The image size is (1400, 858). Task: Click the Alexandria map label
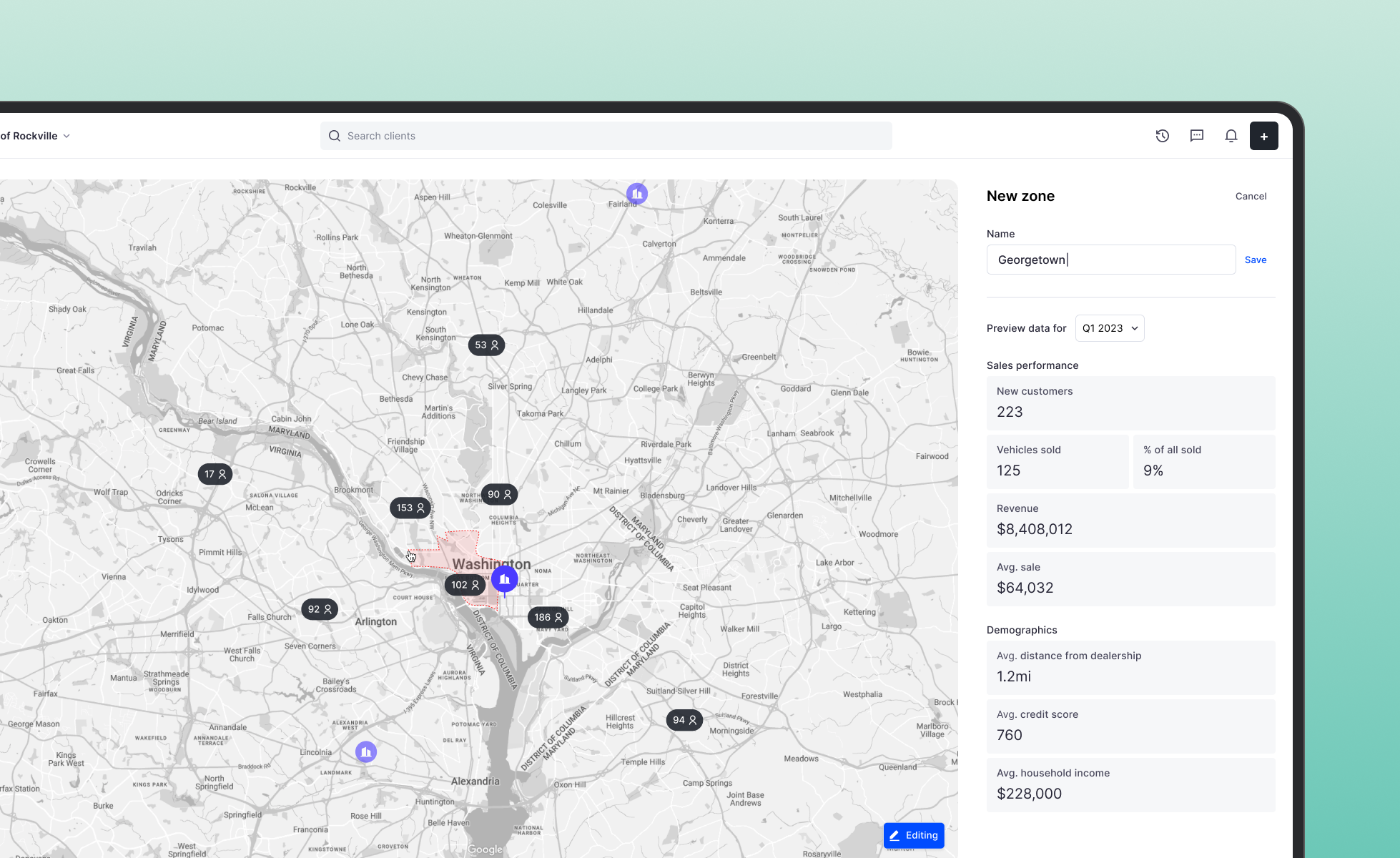[475, 781]
